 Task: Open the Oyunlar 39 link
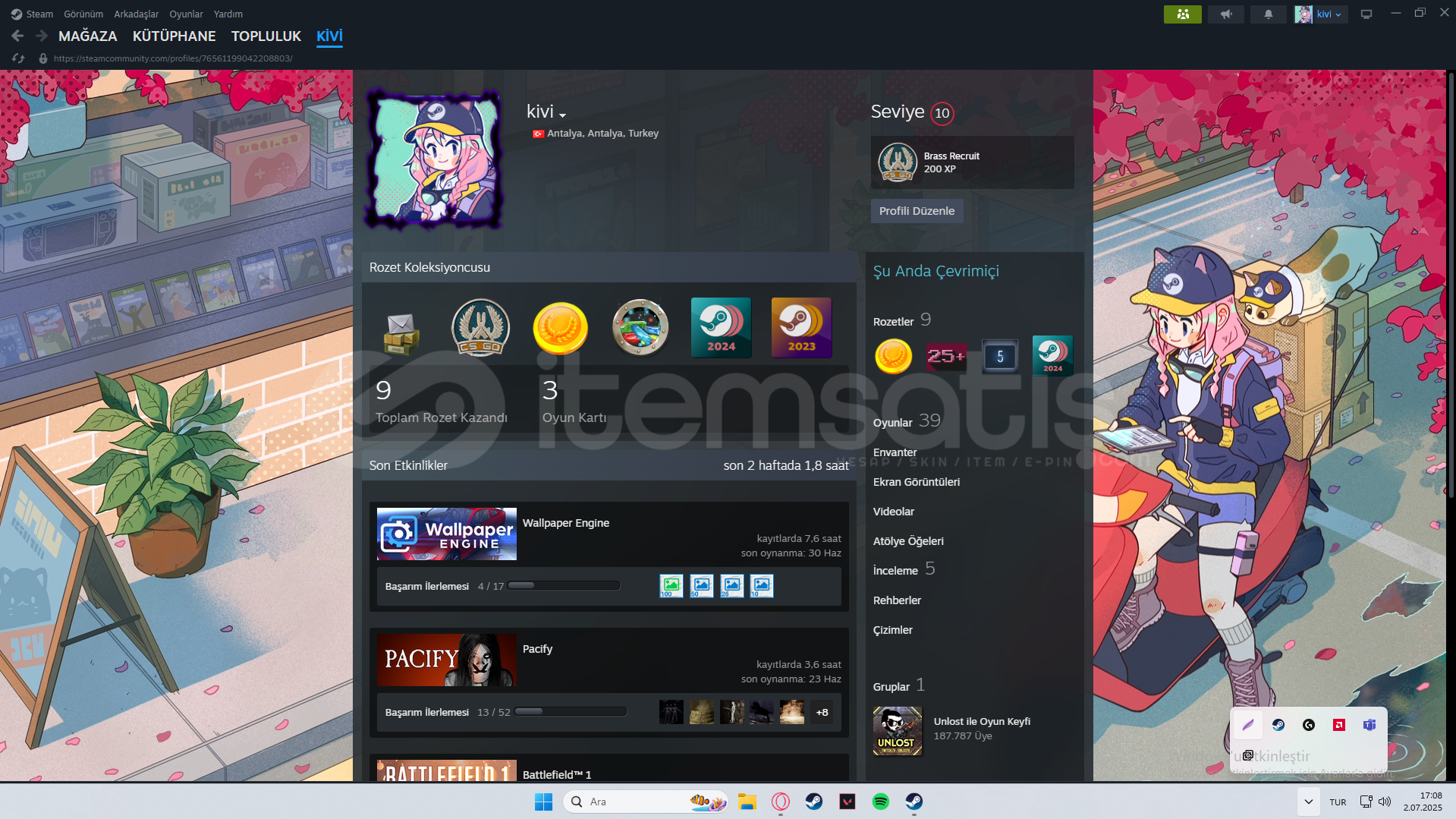tap(907, 422)
